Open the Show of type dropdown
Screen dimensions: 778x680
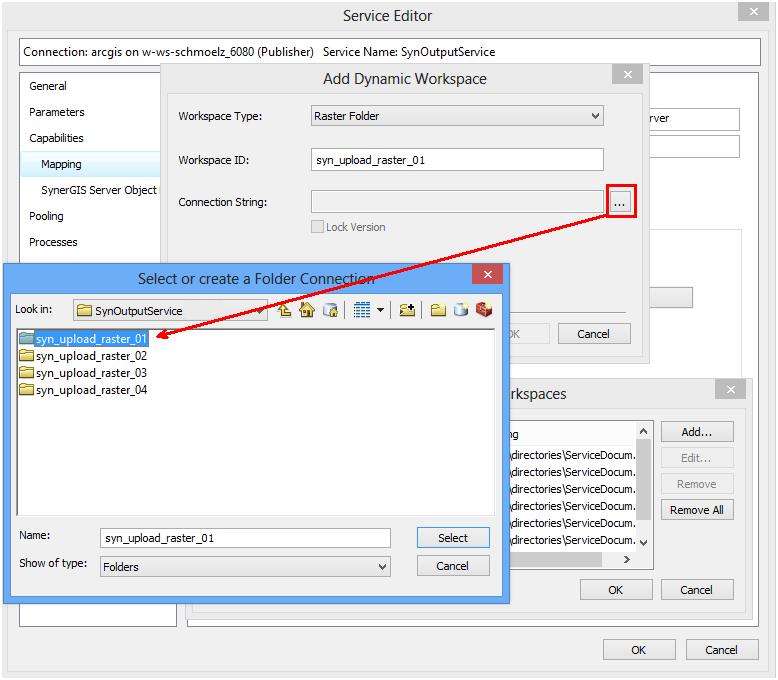[245, 566]
